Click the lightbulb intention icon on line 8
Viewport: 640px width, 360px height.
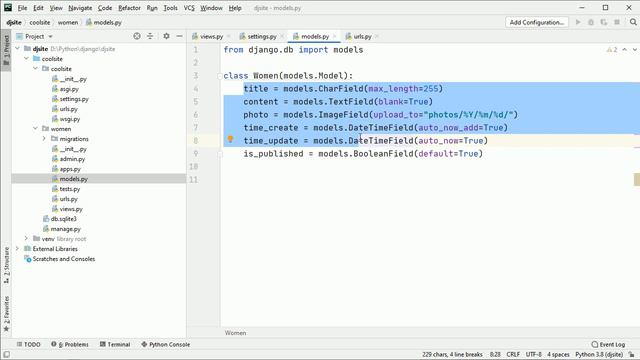[230, 139]
